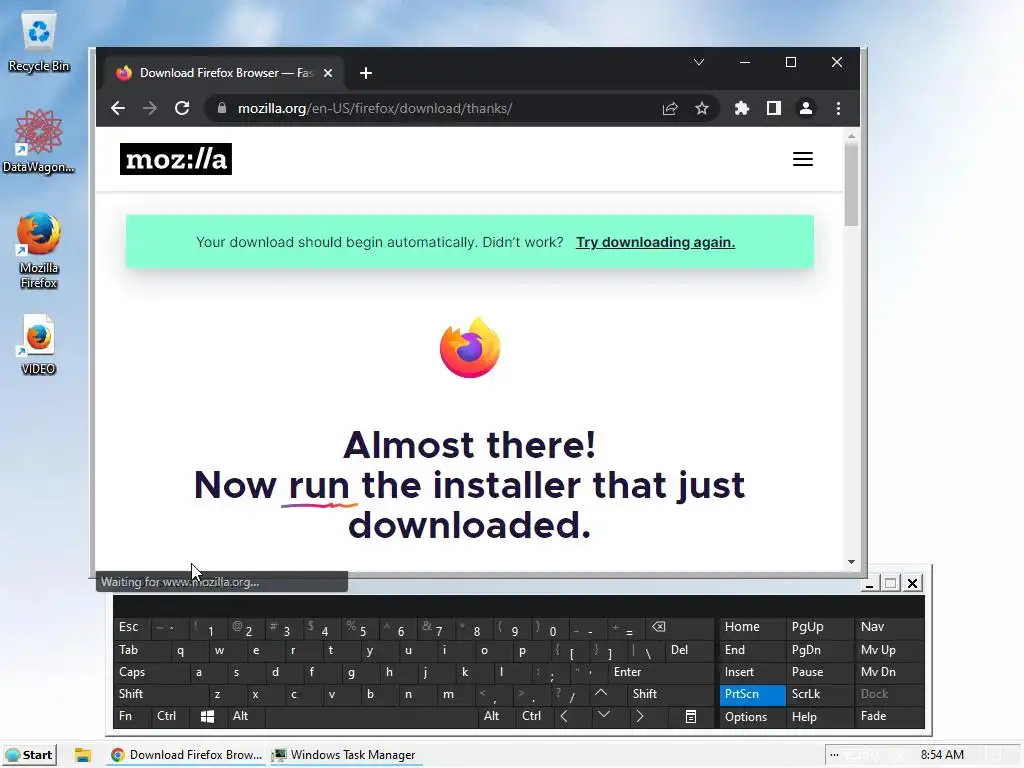The width and height of the screenshot is (1024, 768).
Task: Switch to Download Firefox taskbar item
Action: coord(187,755)
